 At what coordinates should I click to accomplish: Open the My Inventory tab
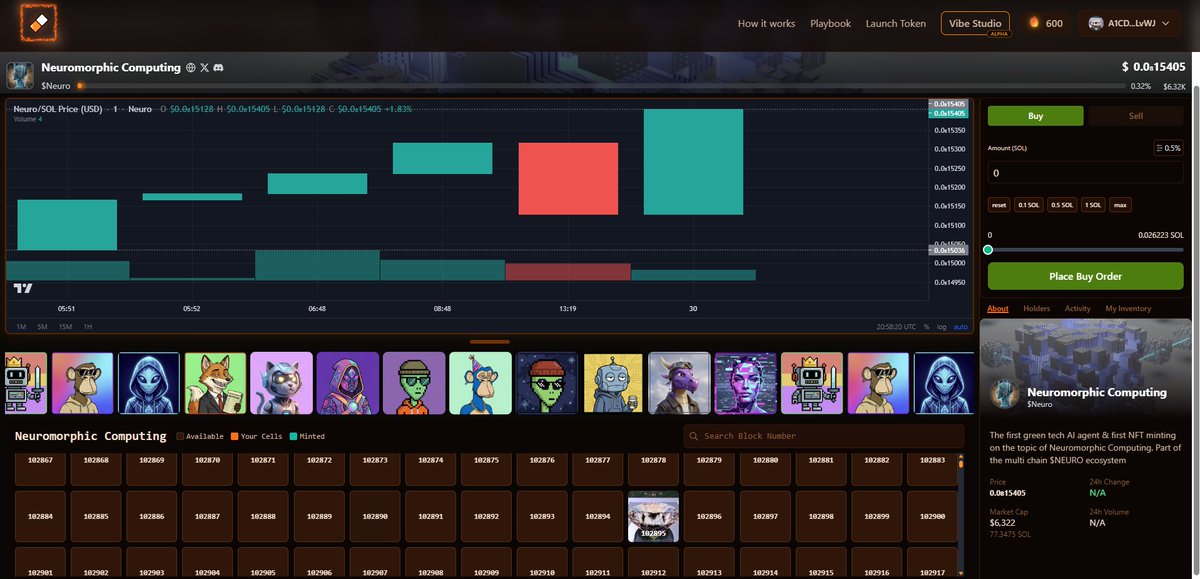[1128, 309]
